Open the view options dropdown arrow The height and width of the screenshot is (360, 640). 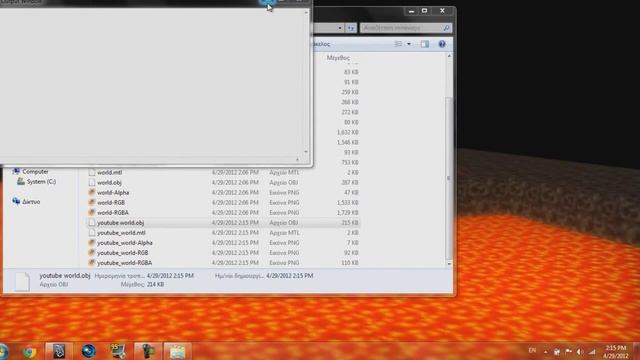(409, 44)
